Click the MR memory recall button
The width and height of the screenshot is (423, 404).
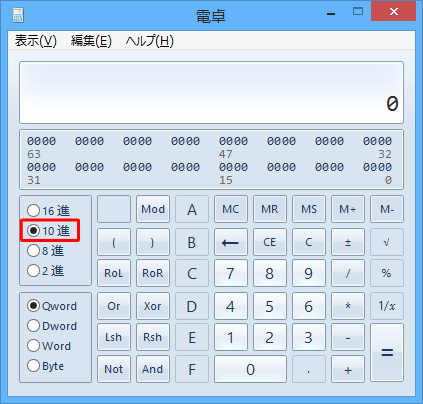pyautogui.click(x=270, y=209)
